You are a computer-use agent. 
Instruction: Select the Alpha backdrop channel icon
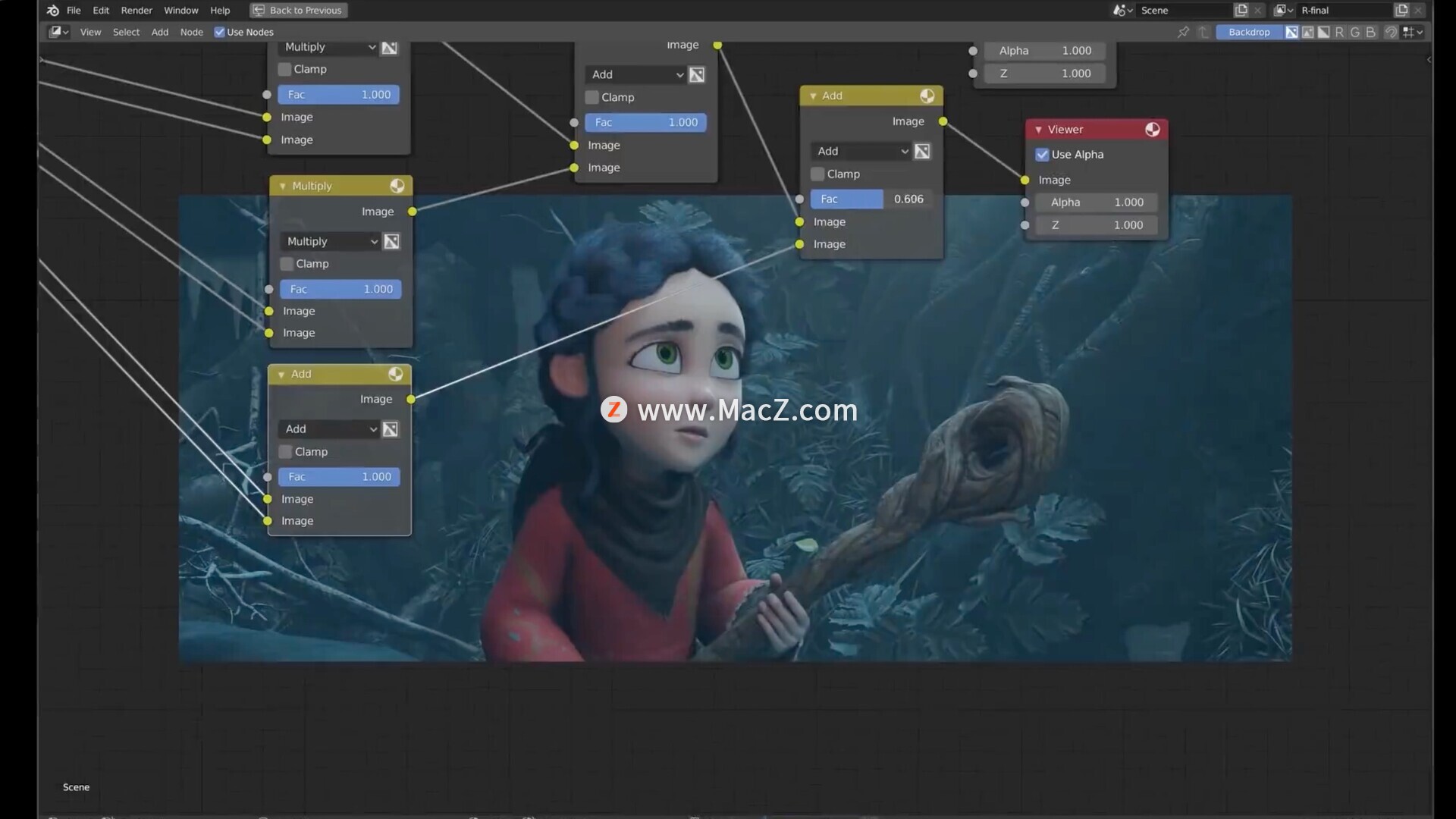(1323, 32)
